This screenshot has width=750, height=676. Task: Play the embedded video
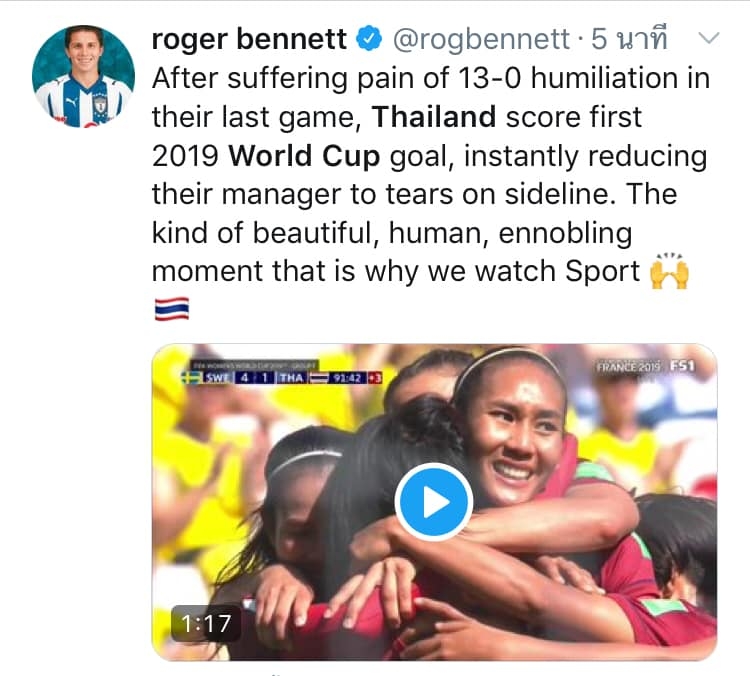(x=433, y=502)
